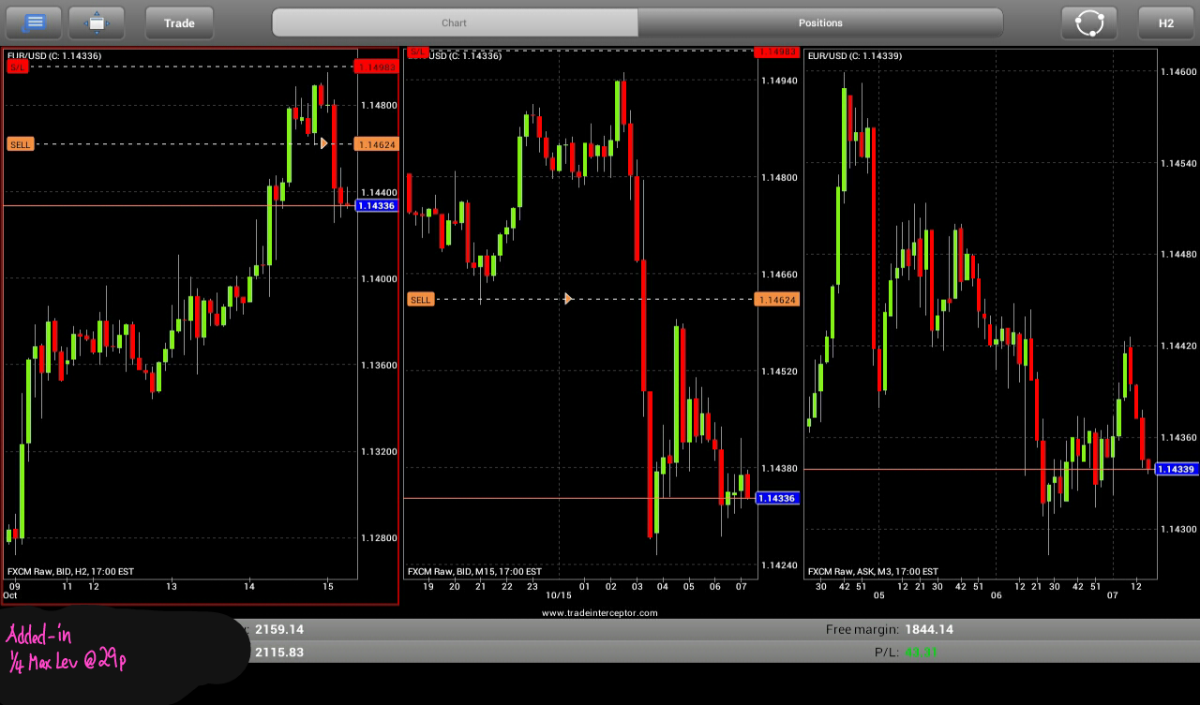This screenshot has height=705, width=1200.
Task: Click the FXCM Raw, ASK, M3 chart label
Action: 873,571
